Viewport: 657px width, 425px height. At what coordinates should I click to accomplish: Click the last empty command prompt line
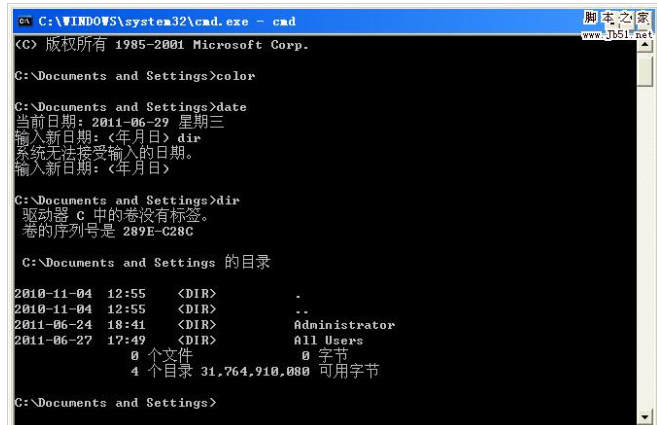point(115,403)
